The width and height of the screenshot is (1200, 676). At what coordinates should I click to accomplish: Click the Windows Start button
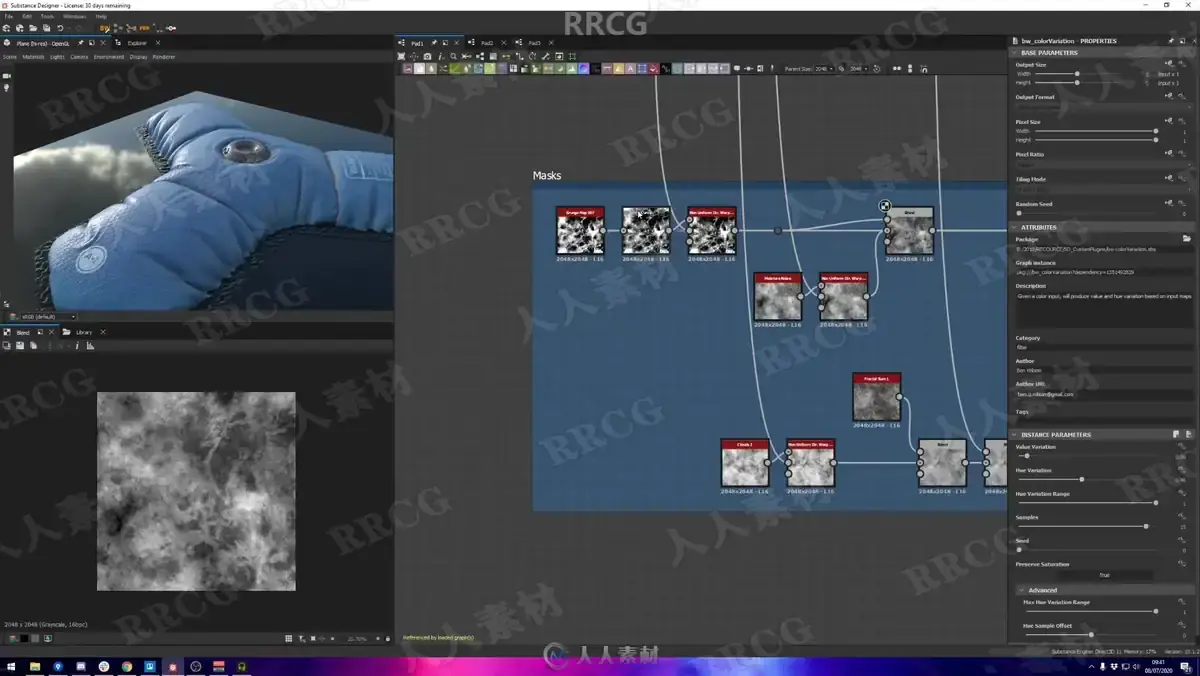point(12,666)
